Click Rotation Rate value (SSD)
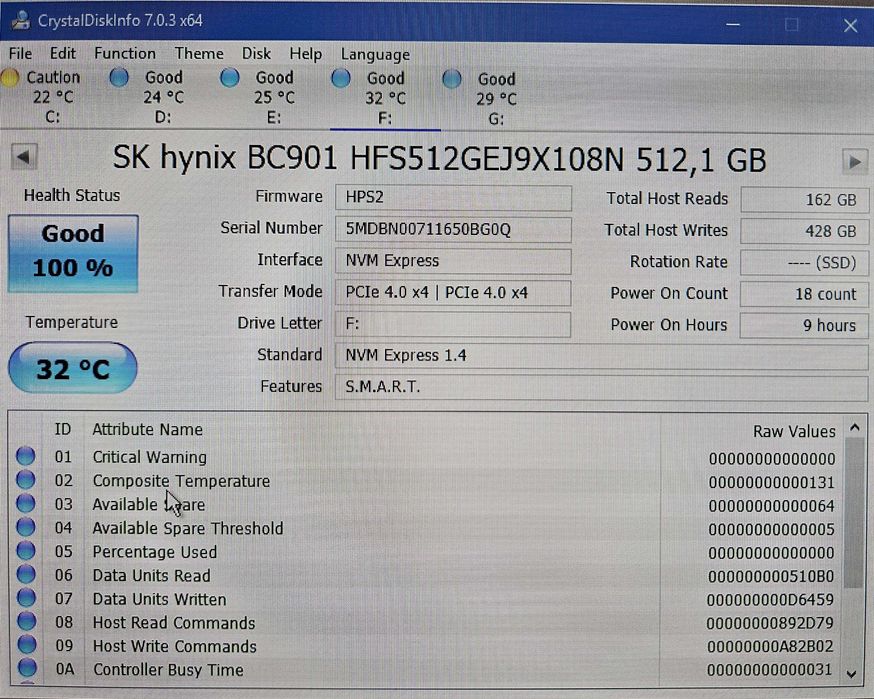 tap(804, 263)
